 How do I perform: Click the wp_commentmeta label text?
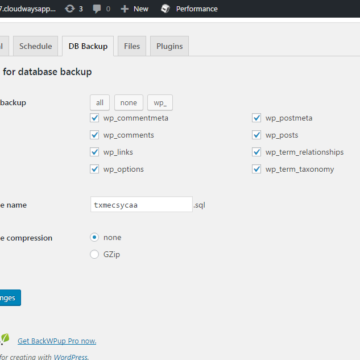(x=136, y=118)
